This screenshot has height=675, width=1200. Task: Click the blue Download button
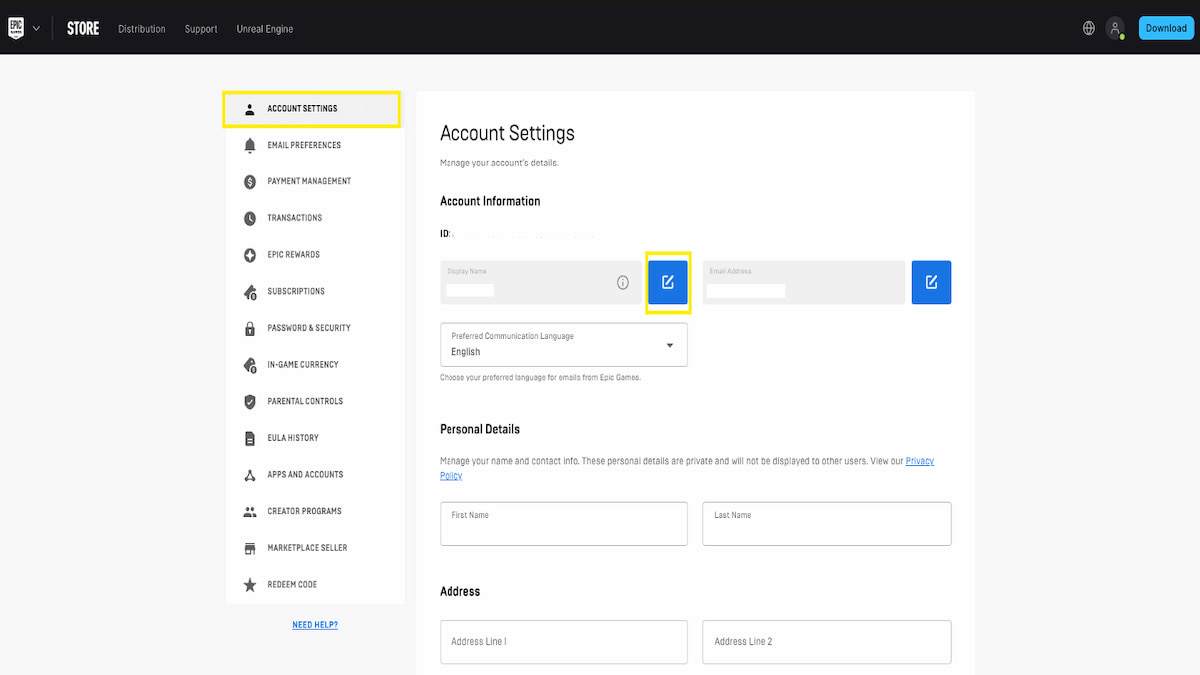coord(1166,28)
